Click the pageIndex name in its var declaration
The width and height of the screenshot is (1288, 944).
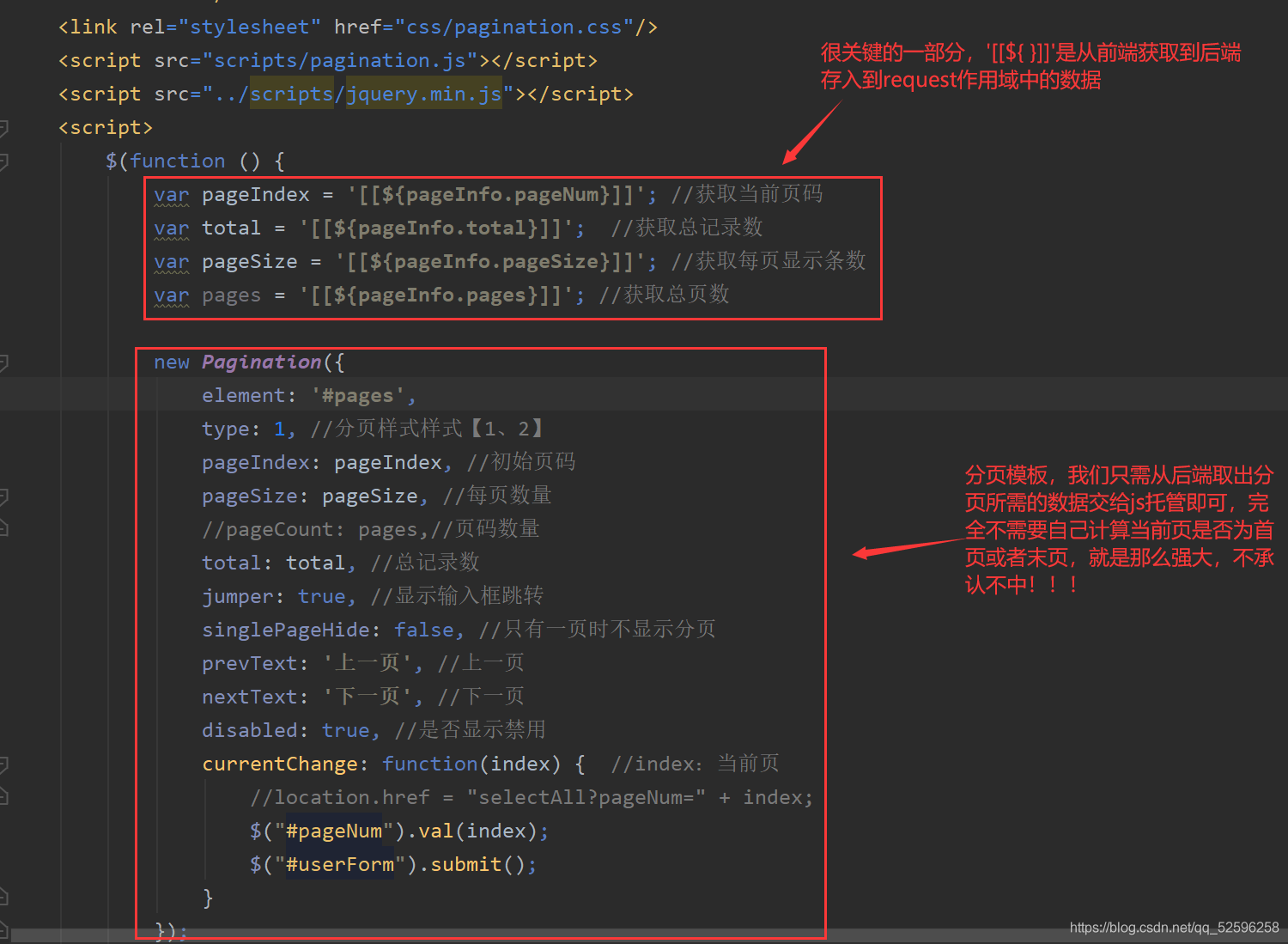point(256,195)
